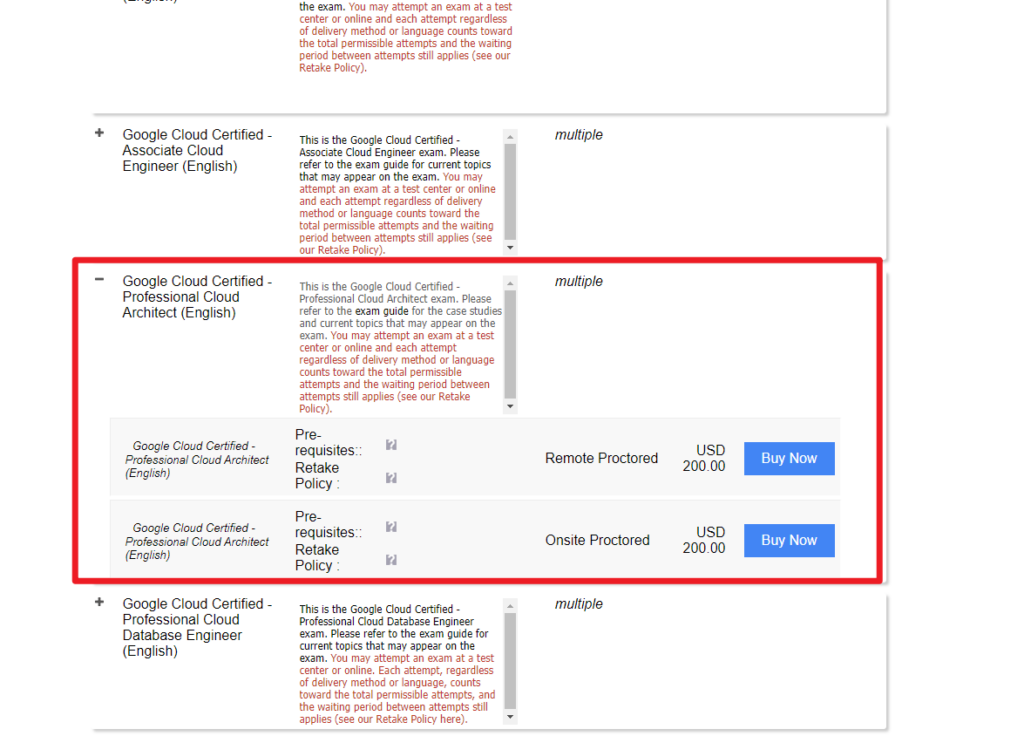Click scroll-up arrow in Cloud Database Engineer description
Viewport: 1024px width, 736px height.
click(511, 606)
